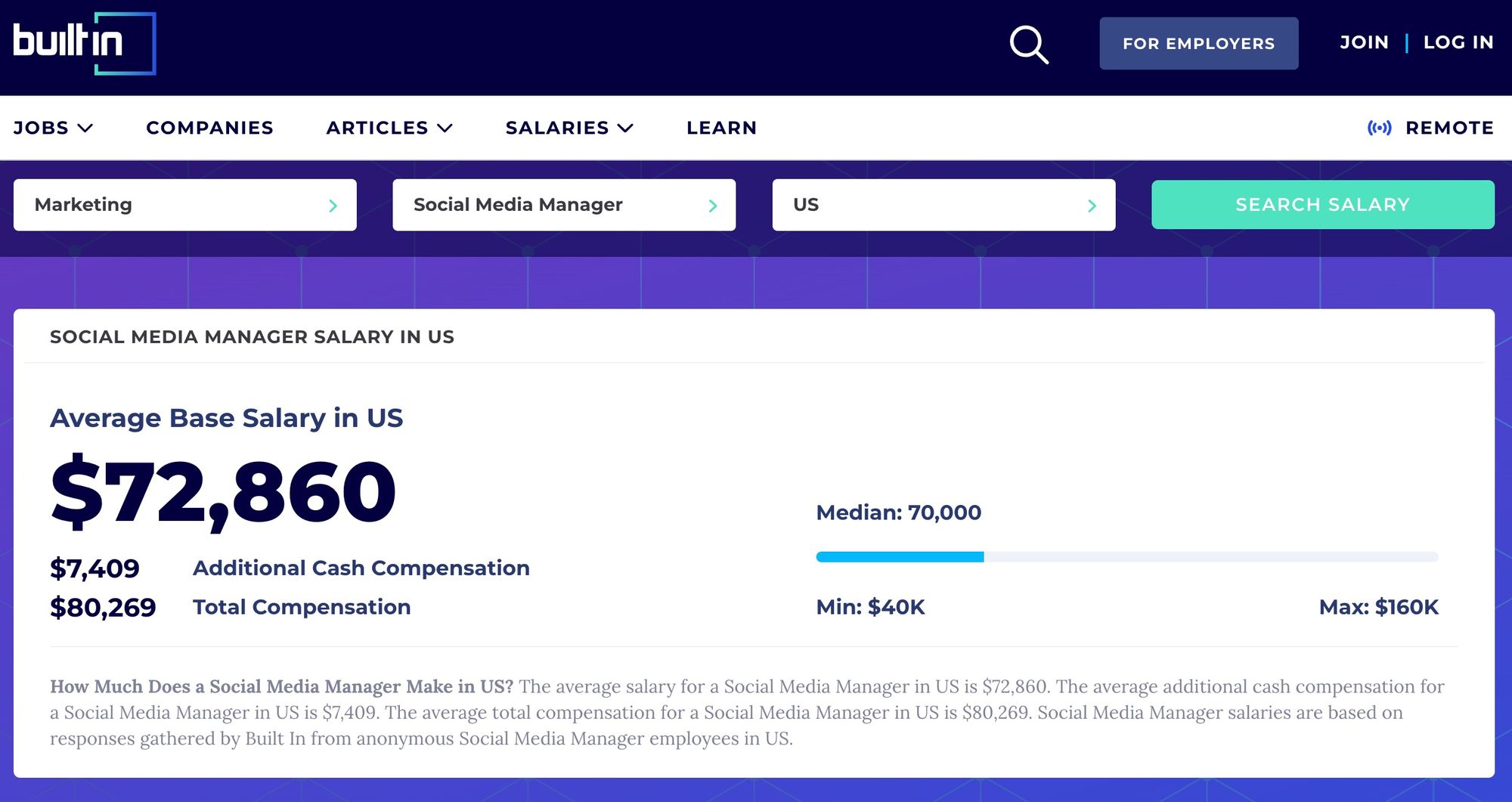Click the Built In logo

coord(83,42)
